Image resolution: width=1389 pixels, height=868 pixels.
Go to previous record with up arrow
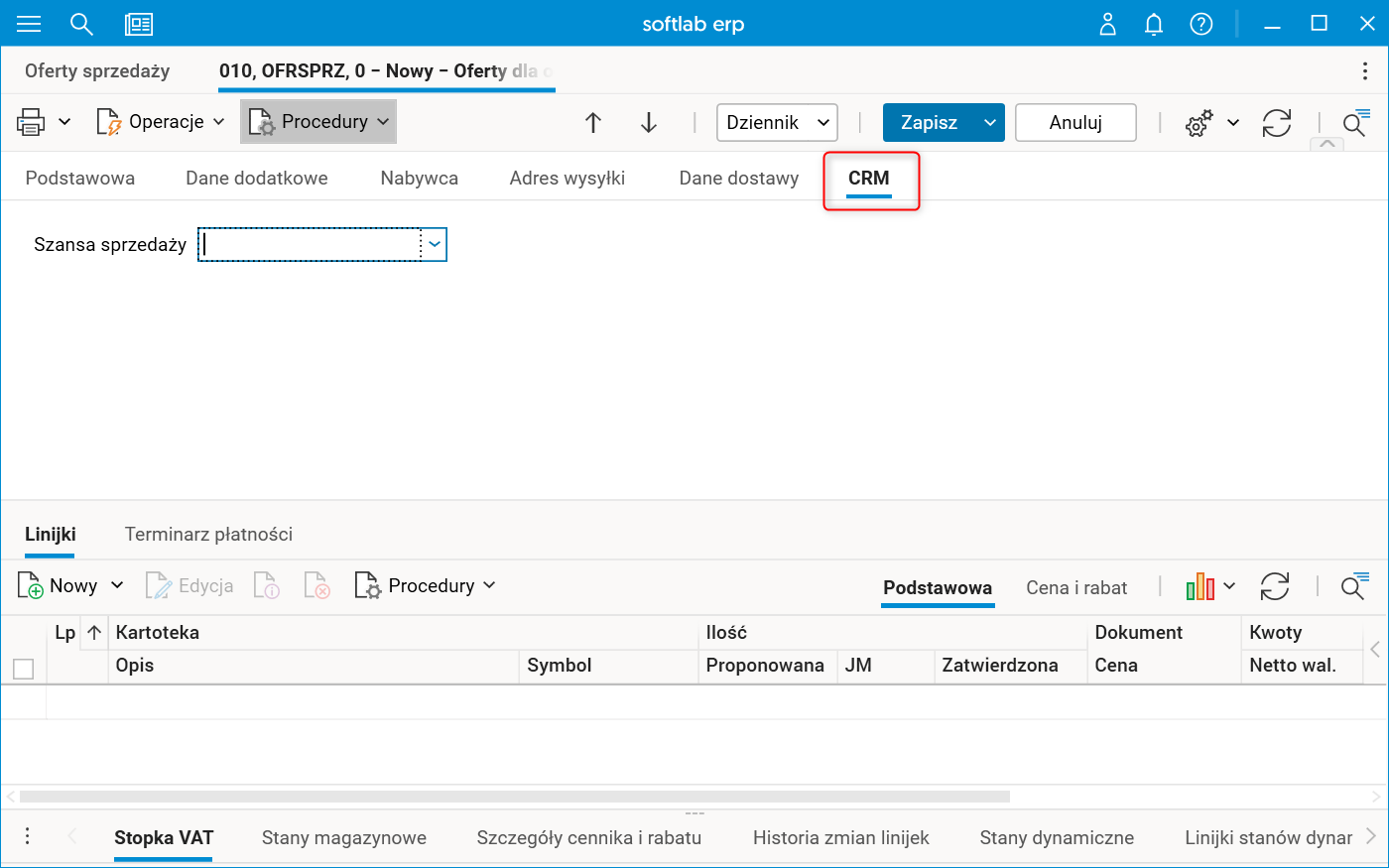[593, 122]
